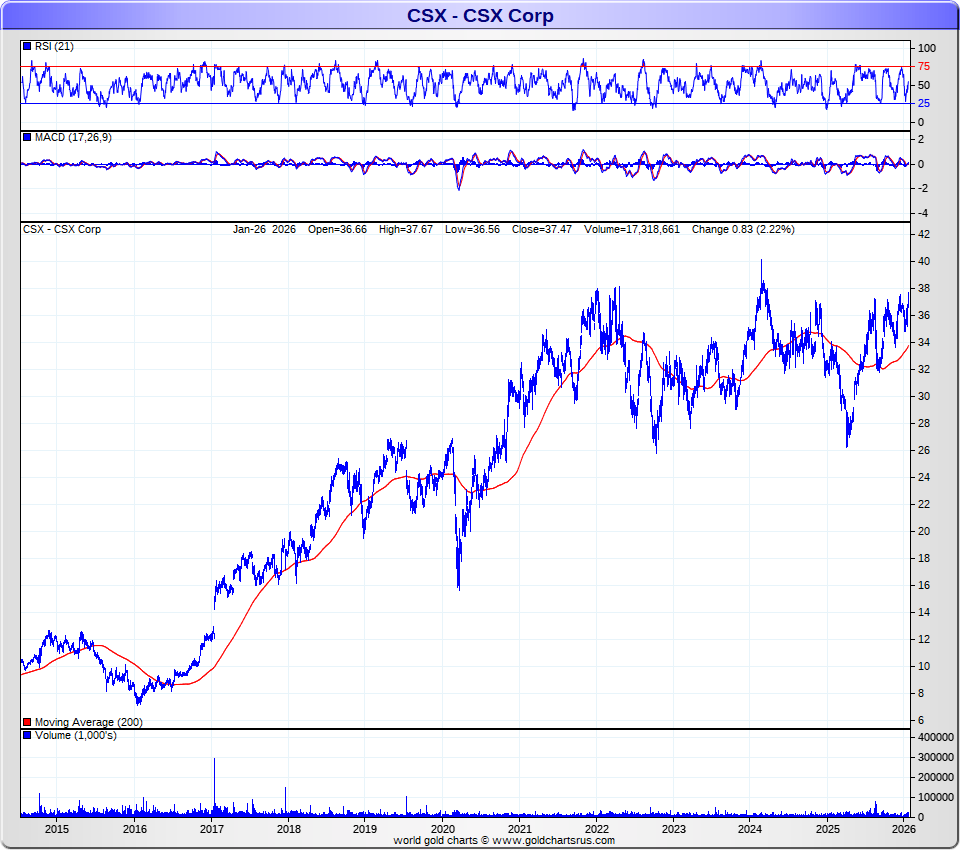Click the red Moving Average legend square
This screenshot has width=960, height=850.
pyautogui.click(x=27, y=722)
